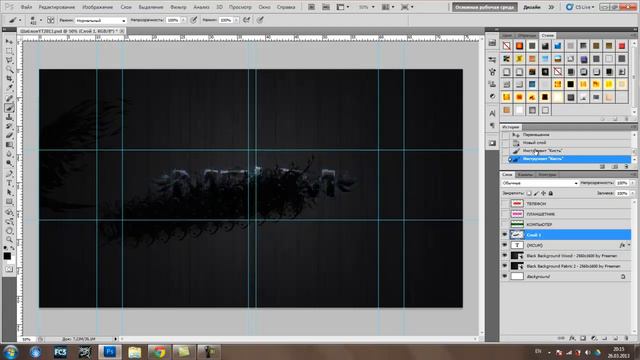Switch to the Каналы tab
640x360 pixels.
tap(524, 175)
